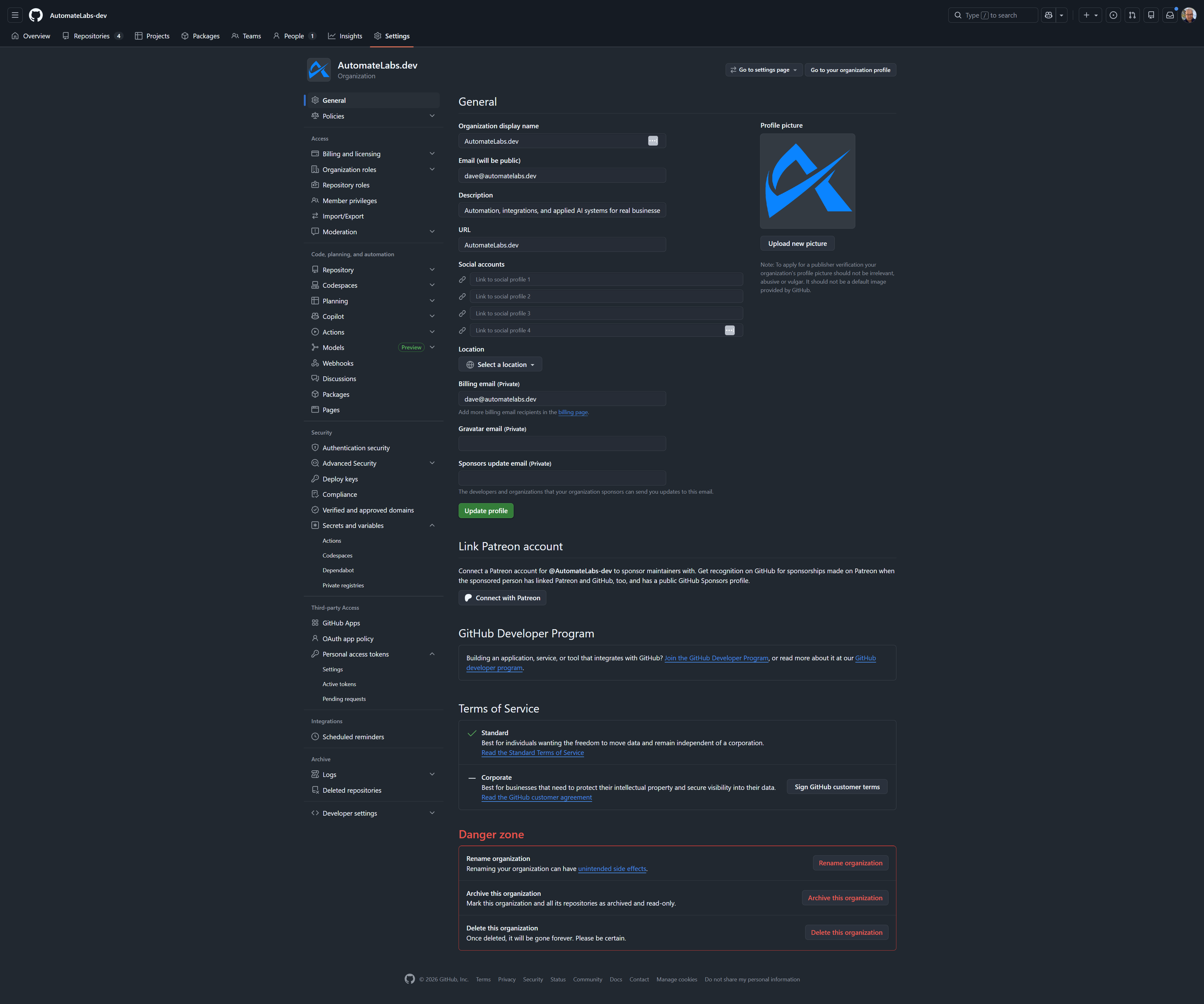
Task: Click the user avatar in top right
Action: coord(1189,15)
